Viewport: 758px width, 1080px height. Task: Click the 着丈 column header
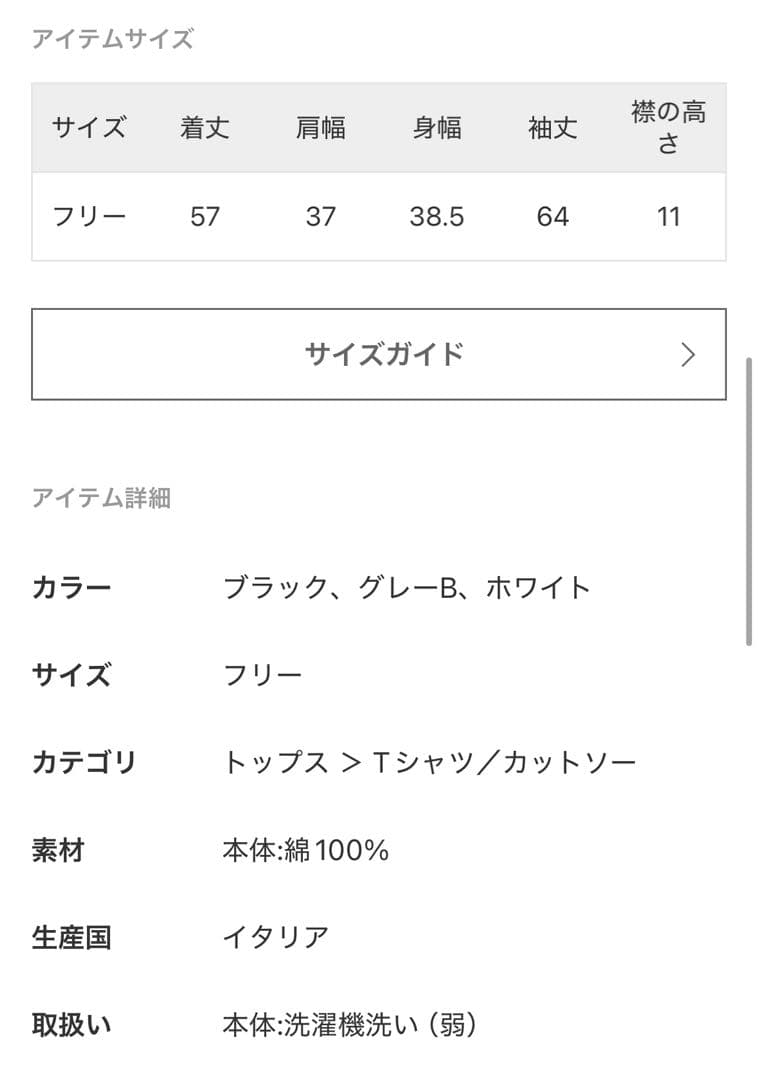pyautogui.click(x=206, y=128)
